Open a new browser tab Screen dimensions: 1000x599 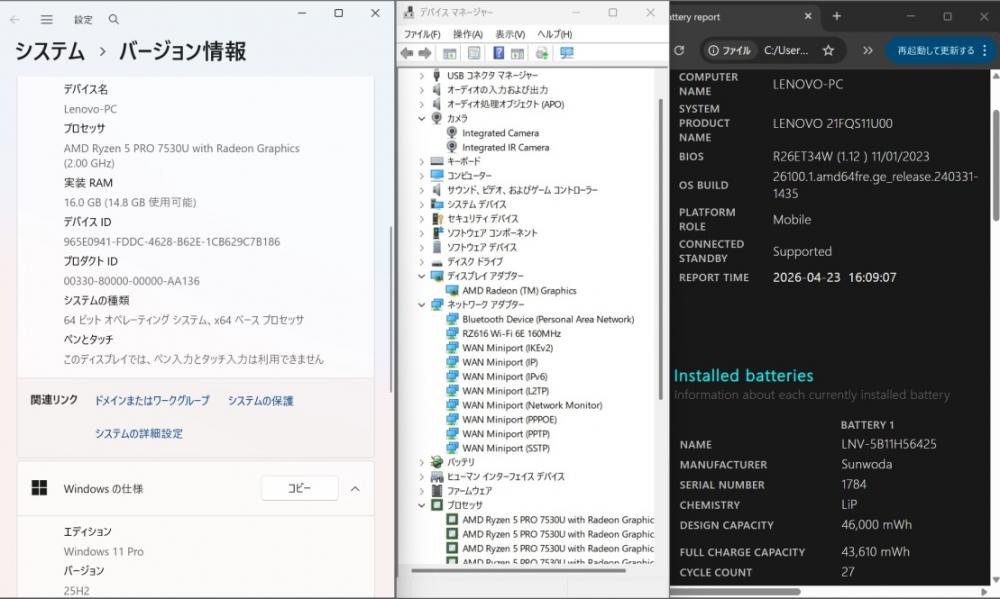tap(837, 16)
